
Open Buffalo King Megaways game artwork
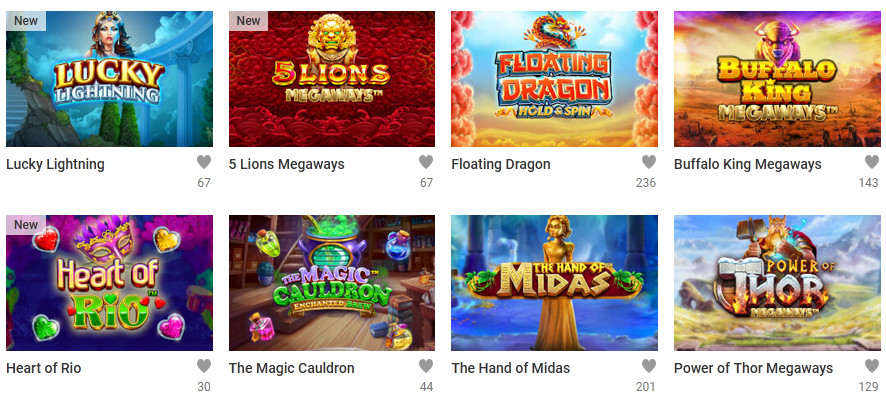(777, 79)
